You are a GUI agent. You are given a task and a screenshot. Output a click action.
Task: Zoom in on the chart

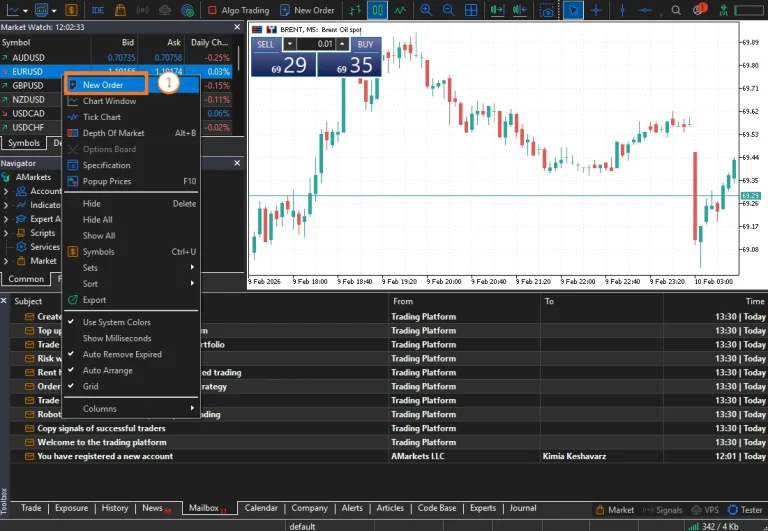[426, 10]
